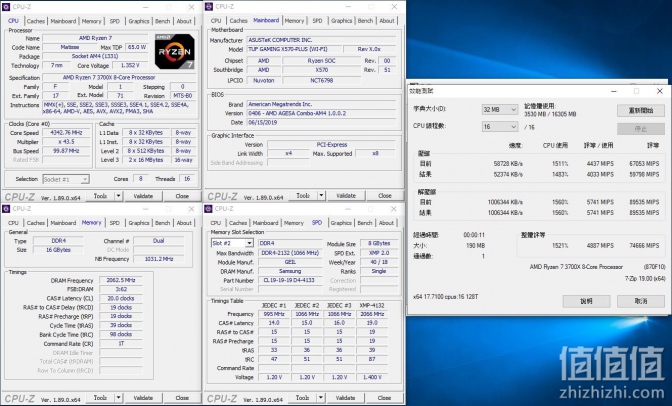Click Validate in the CPU-Z SPD window
The image size is (672, 406).
[x=345, y=398]
